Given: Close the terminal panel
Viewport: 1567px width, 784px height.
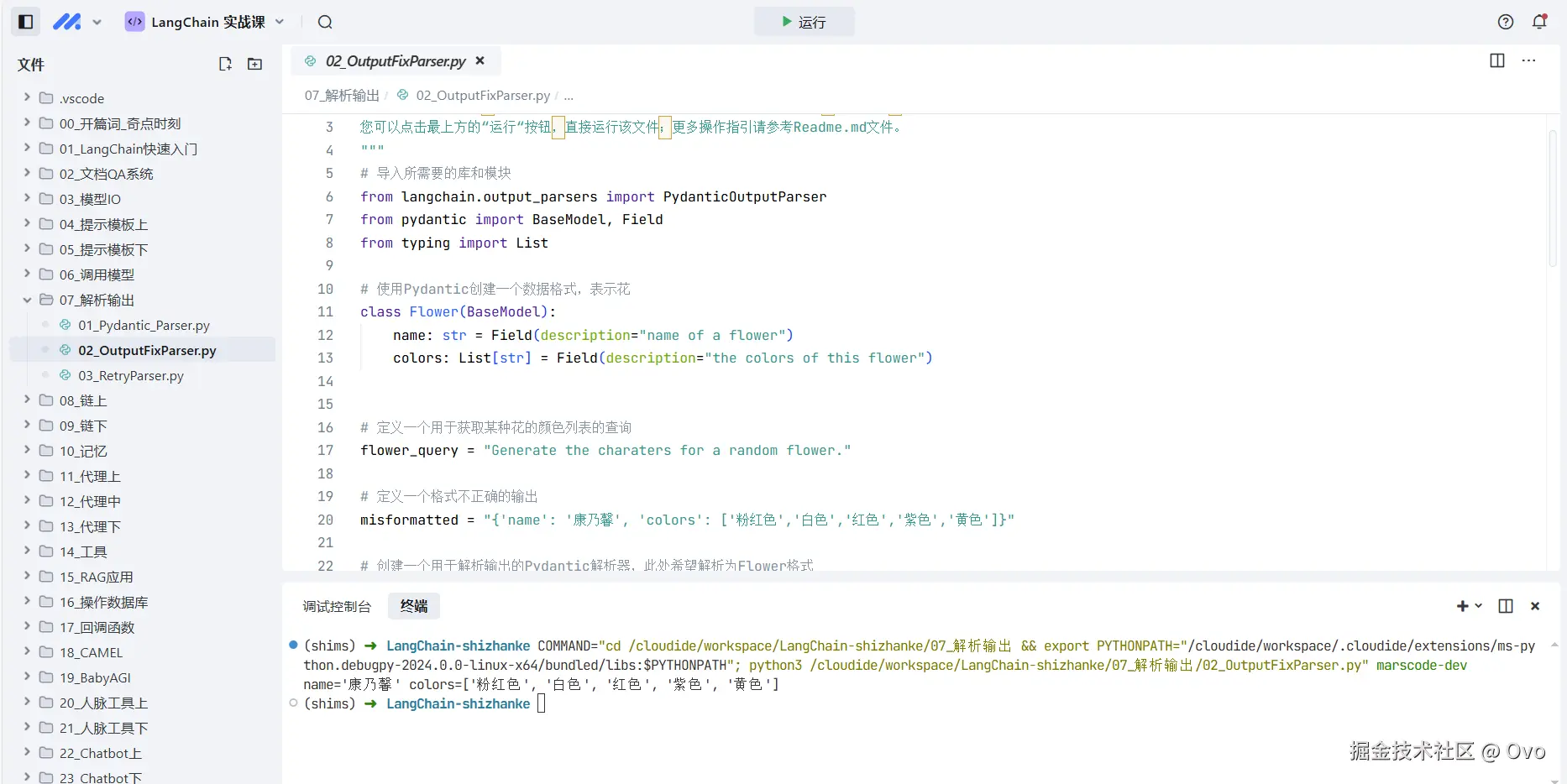Looking at the screenshot, I should click(1535, 606).
